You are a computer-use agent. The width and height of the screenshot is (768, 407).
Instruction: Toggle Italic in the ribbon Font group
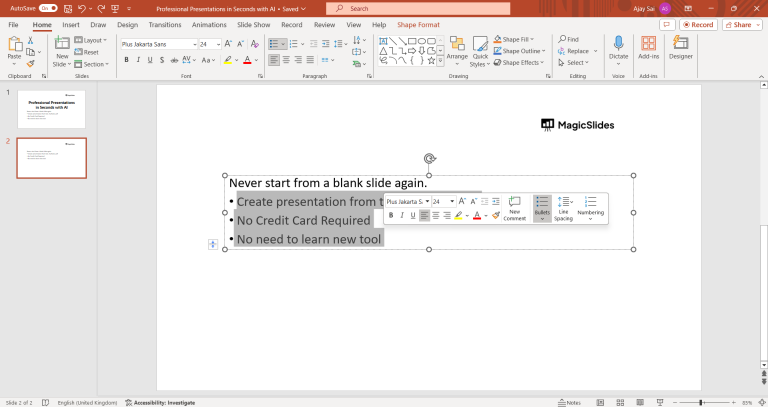pos(138,60)
